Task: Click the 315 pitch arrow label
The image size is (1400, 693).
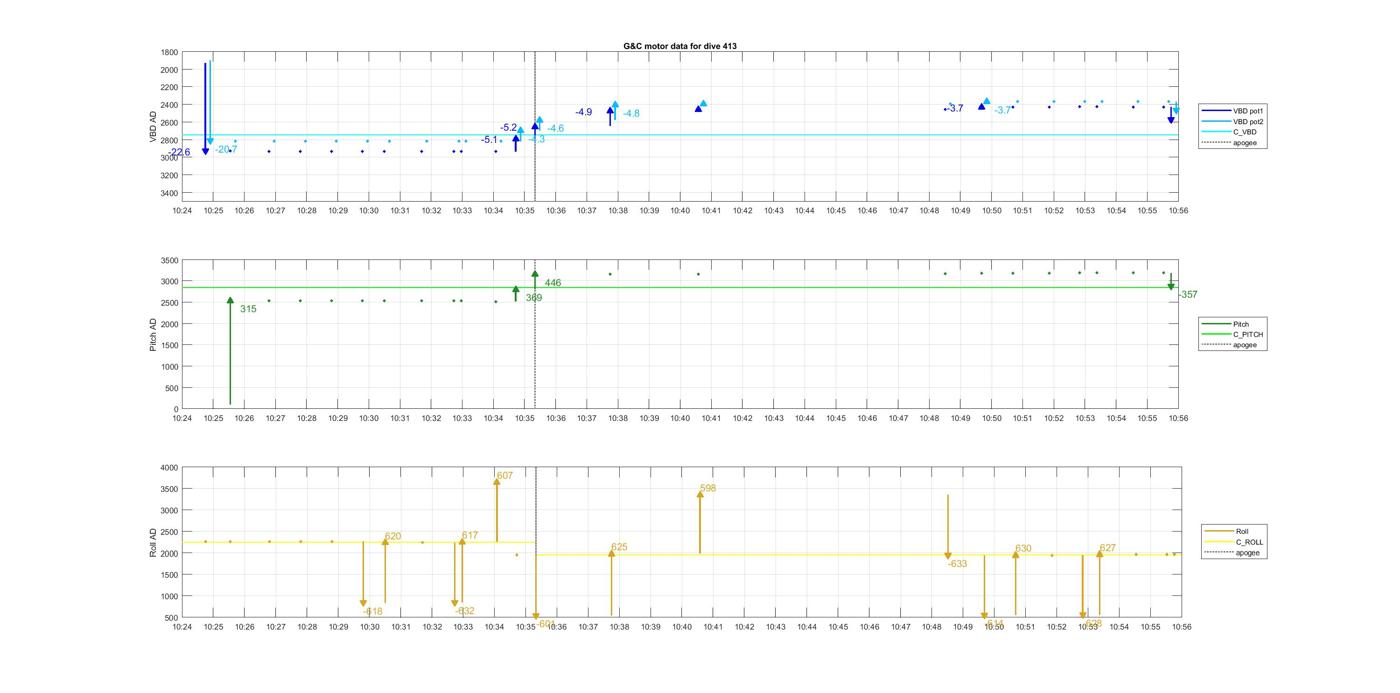Action: click(x=248, y=310)
